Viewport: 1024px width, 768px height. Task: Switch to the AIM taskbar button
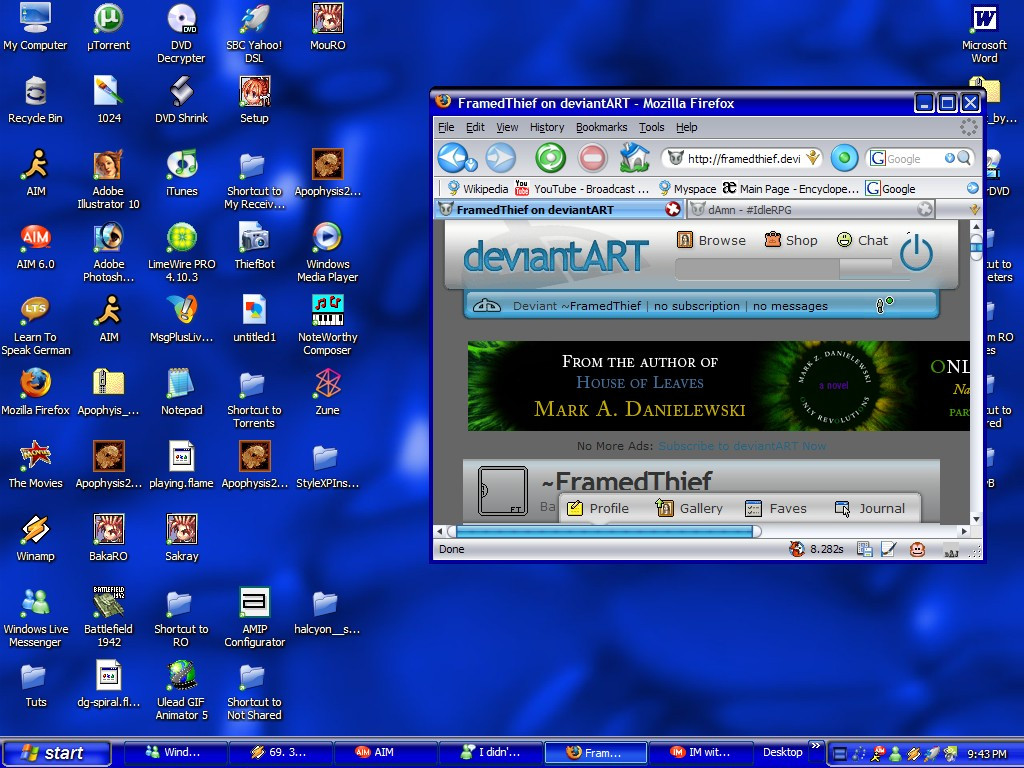coord(386,753)
